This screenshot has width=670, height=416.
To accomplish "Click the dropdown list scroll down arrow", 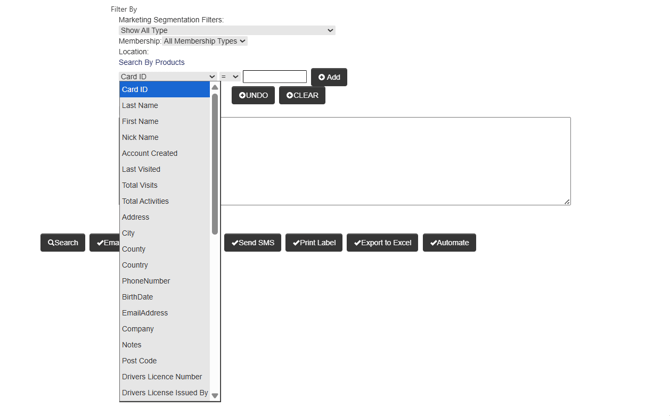I will [214, 395].
